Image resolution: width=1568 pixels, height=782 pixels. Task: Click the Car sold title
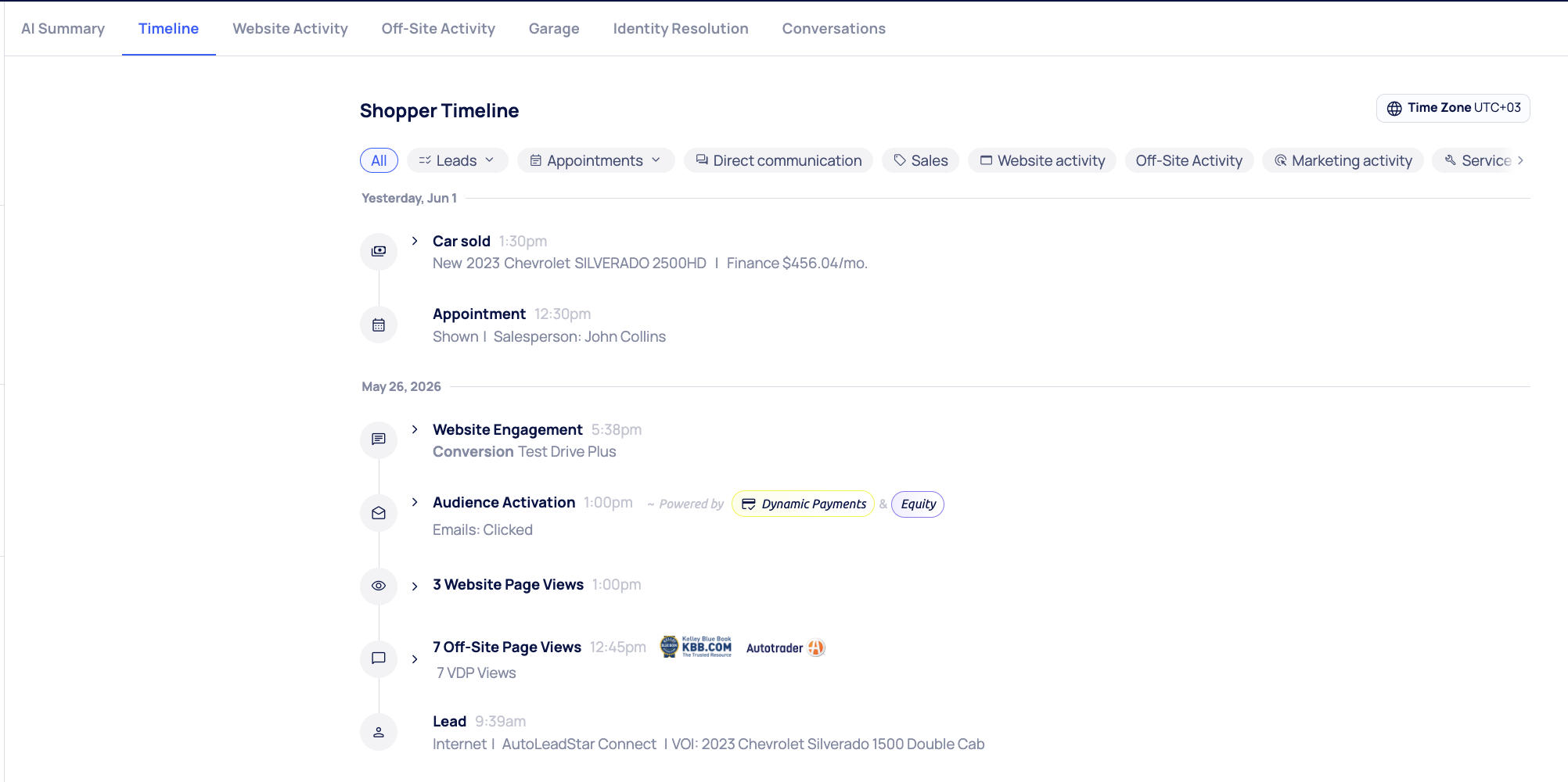462,241
